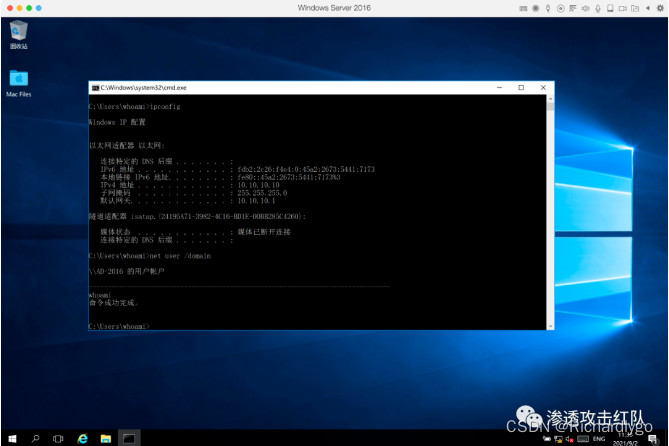
Task: Click the speaker sound icon in VM title bar
Action: click(585, 8)
